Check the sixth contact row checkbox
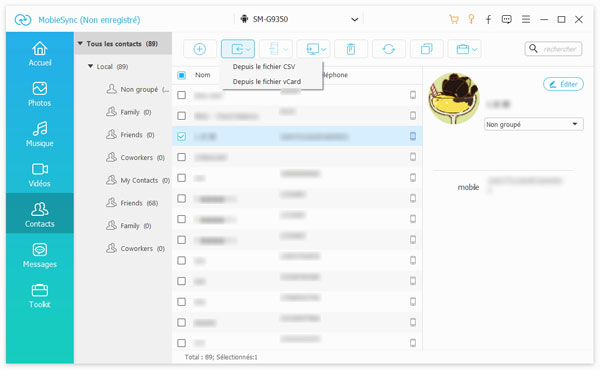The height and width of the screenshot is (370, 600). 181,198
